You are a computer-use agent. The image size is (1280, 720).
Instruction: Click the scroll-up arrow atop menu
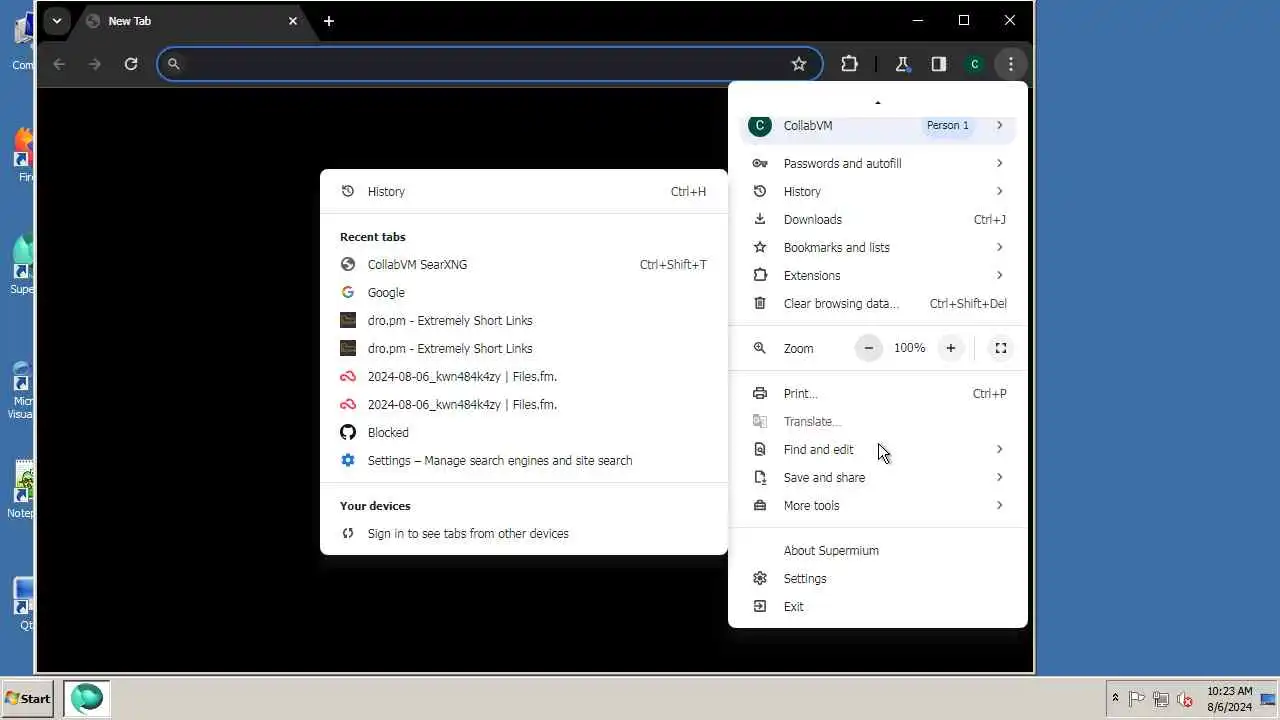[x=878, y=102]
